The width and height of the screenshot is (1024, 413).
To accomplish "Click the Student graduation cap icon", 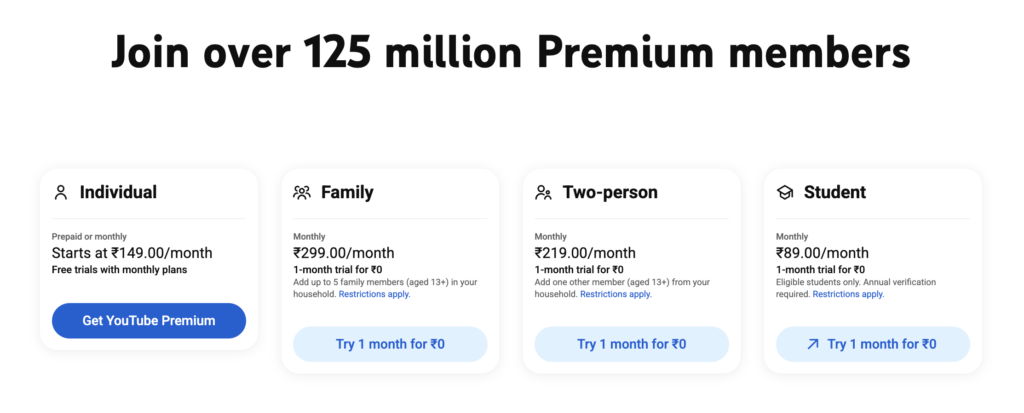I will pos(785,192).
